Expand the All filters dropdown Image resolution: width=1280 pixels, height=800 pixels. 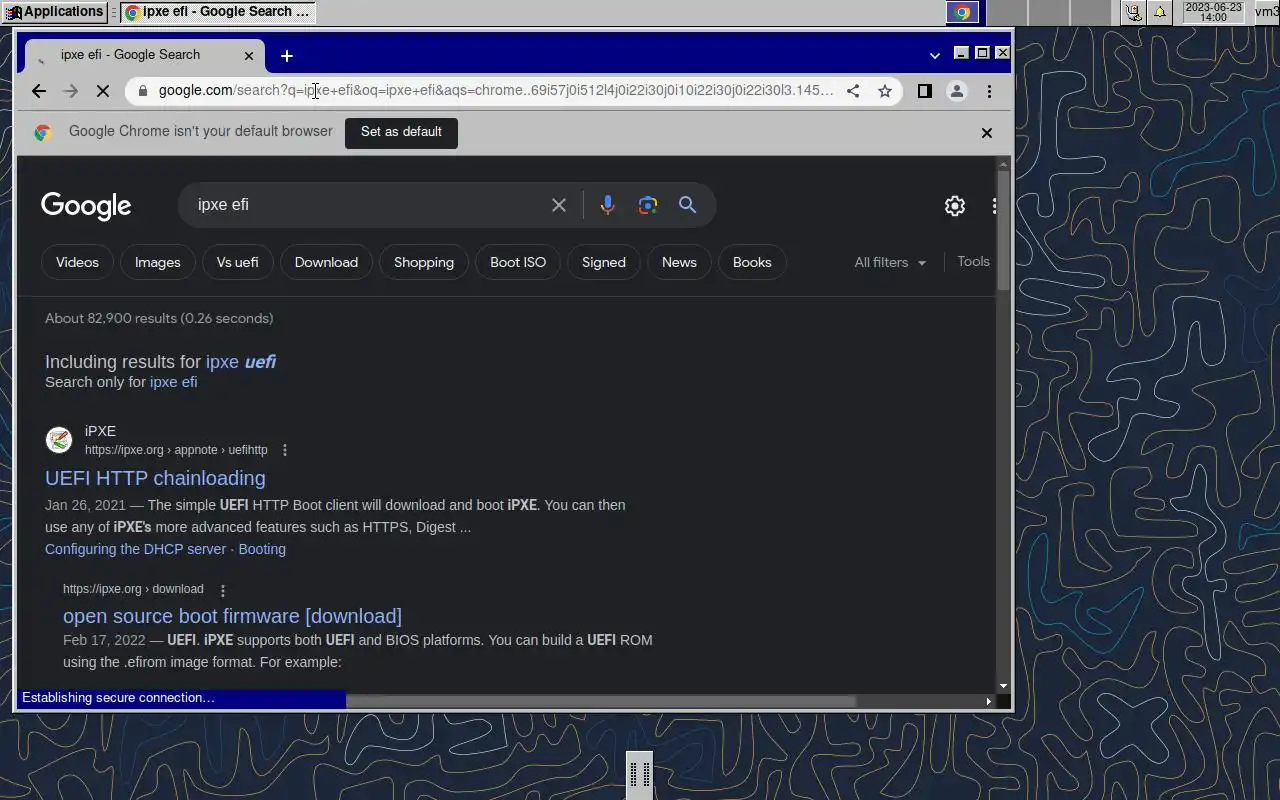tap(890, 262)
